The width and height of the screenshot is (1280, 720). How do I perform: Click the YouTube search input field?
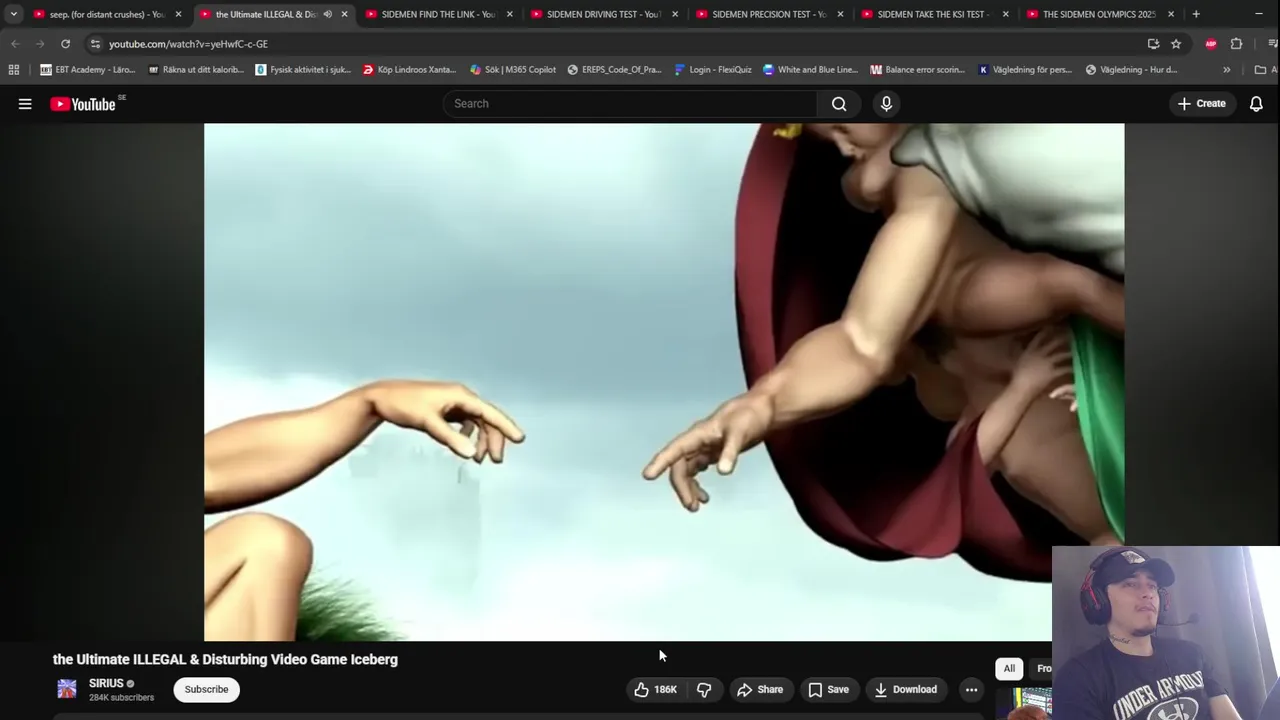(x=630, y=104)
